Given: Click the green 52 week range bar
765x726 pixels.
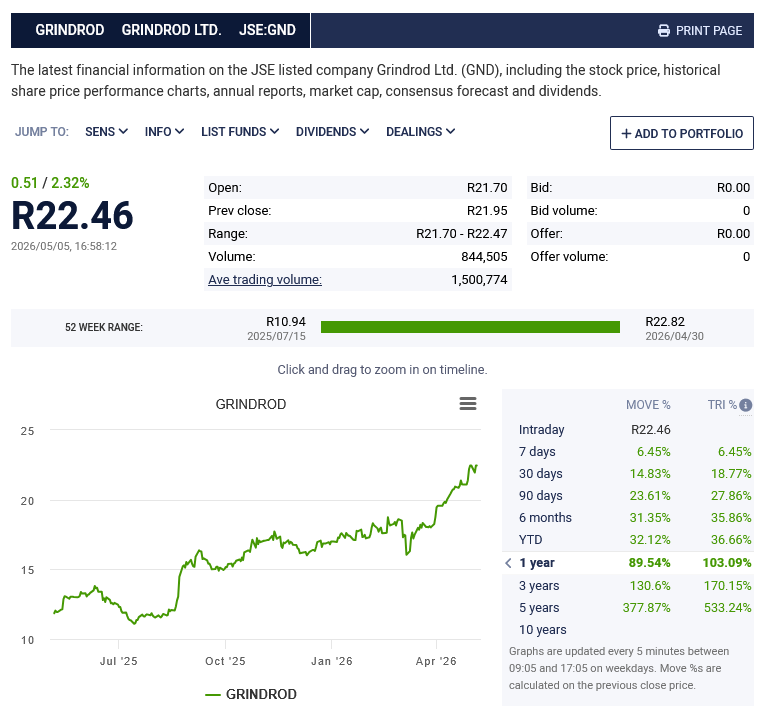Looking at the screenshot, I should [470, 327].
